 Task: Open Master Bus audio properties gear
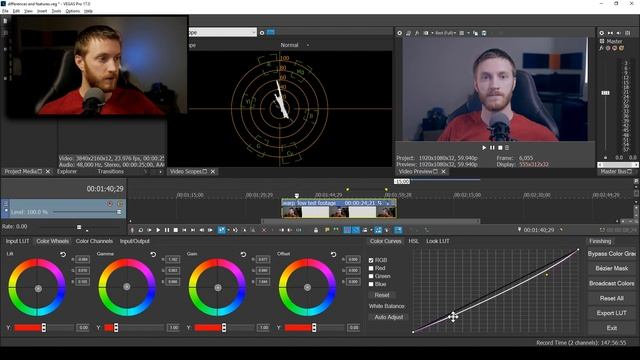coord(602,33)
